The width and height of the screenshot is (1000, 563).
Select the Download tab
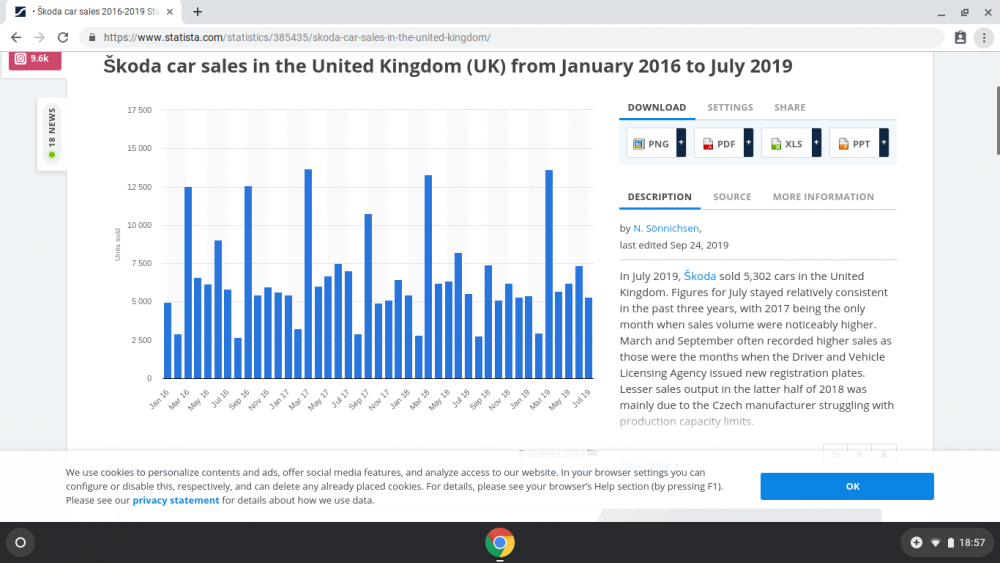point(657,107)
